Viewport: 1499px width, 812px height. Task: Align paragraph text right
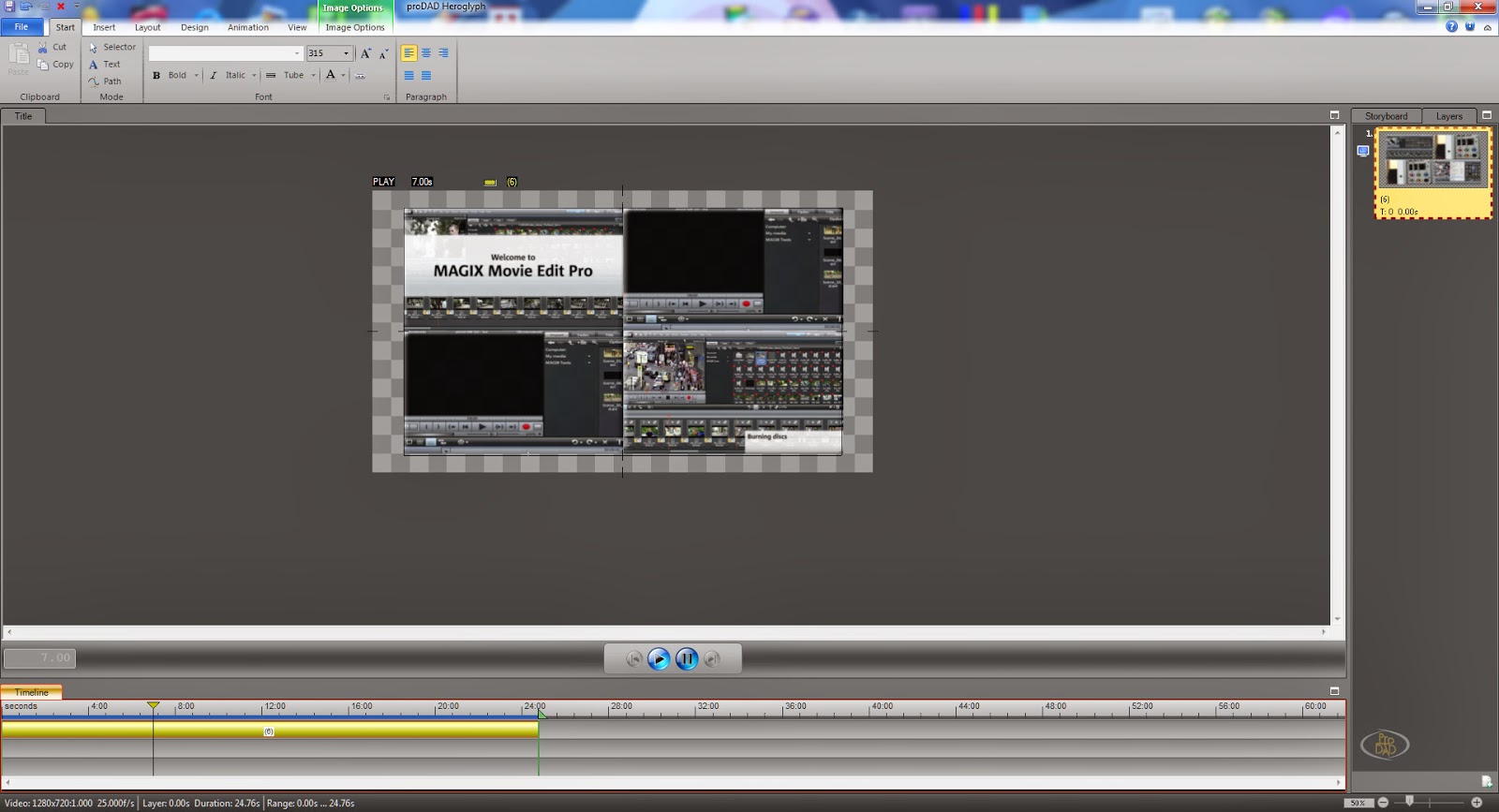[443, 53]
